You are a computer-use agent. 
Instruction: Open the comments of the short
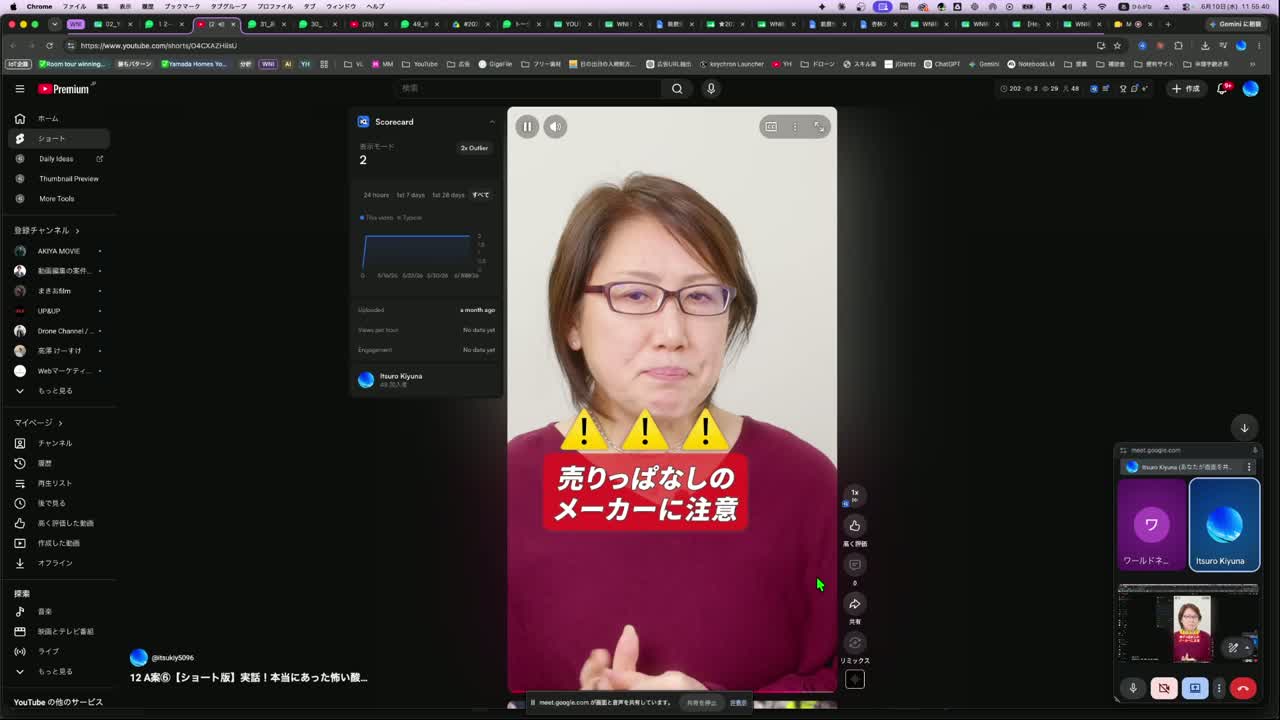[854, 564]
